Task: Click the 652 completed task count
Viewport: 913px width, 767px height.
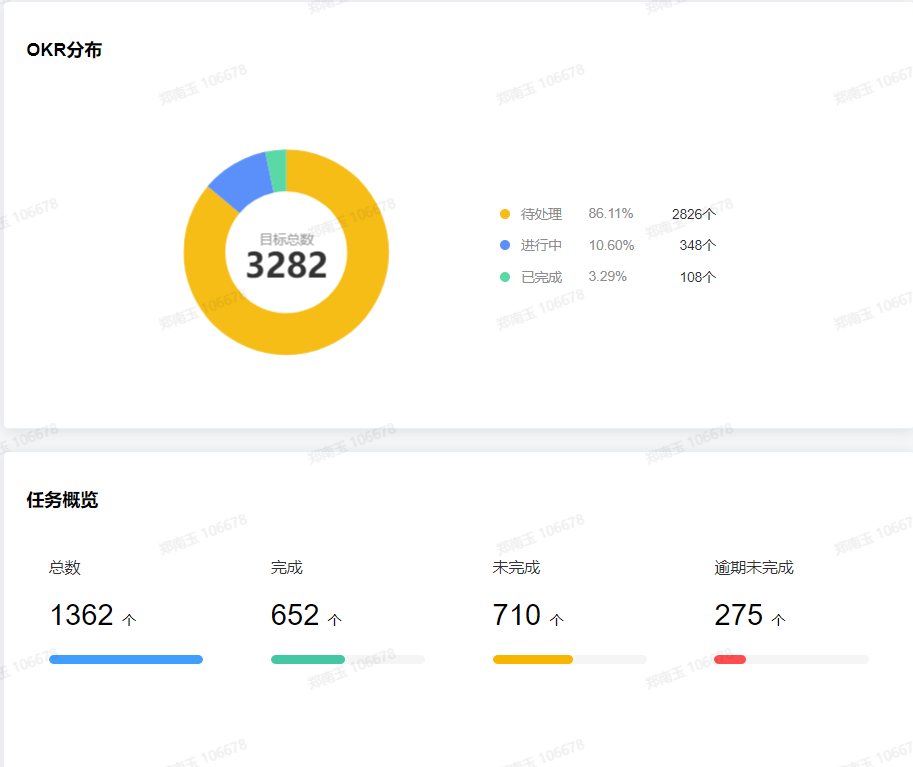Action: [x=295, y=616]
